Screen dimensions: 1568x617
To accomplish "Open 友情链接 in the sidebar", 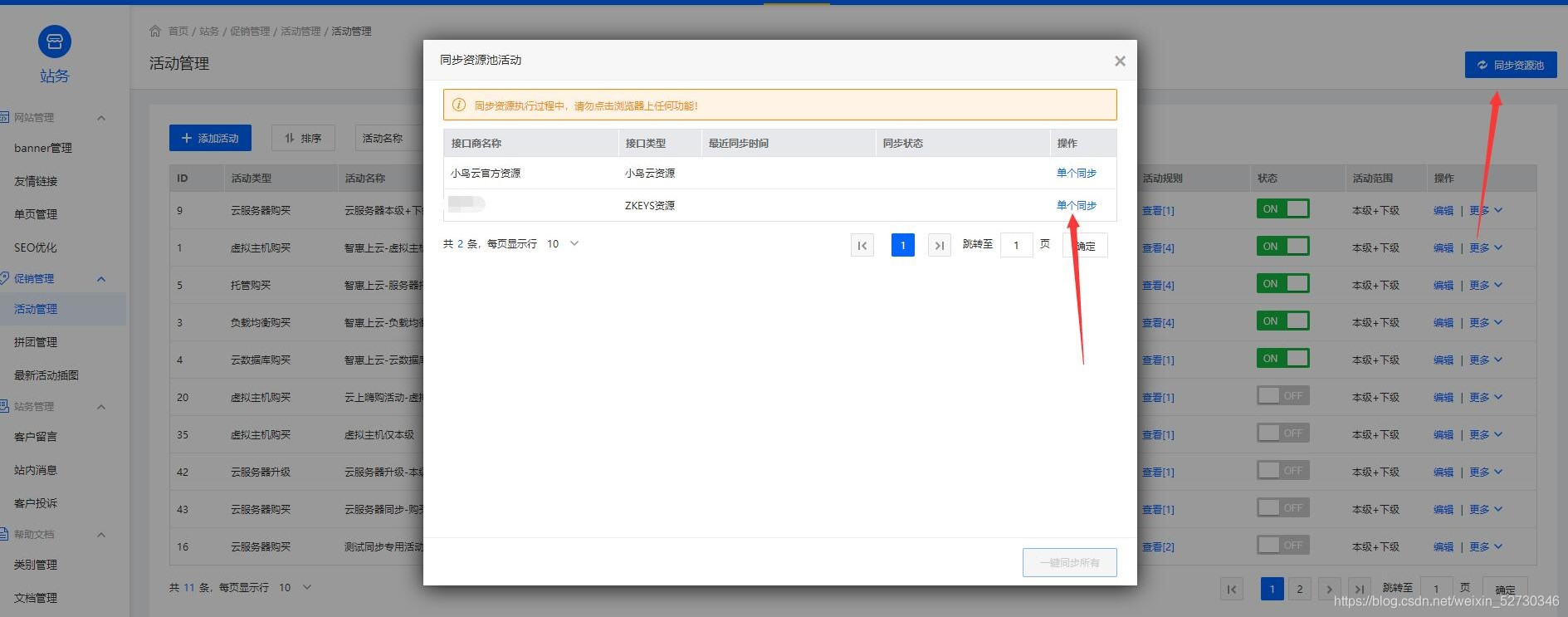I will pyautogui.click(x=36, y=181).
